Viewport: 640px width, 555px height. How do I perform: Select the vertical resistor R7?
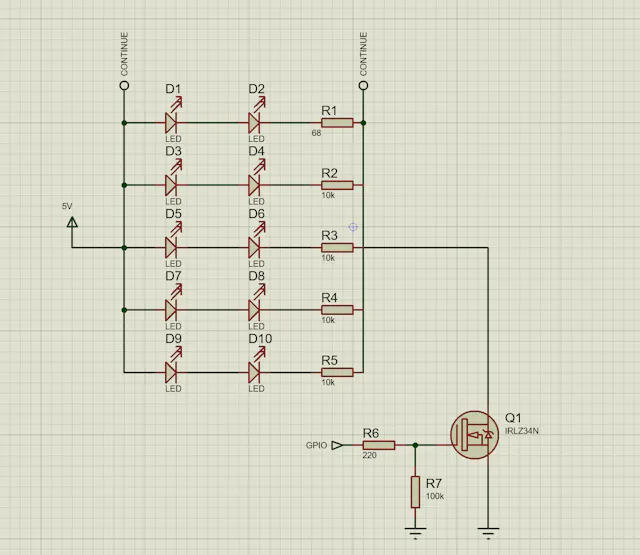click(x=415, y=492)
